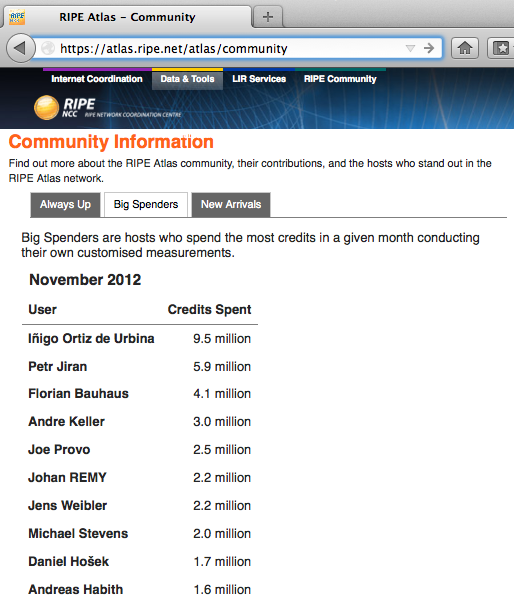Select user Andreas Habith
The height and width of the screenshot is (605, 514).
click(x=76, y=590)
